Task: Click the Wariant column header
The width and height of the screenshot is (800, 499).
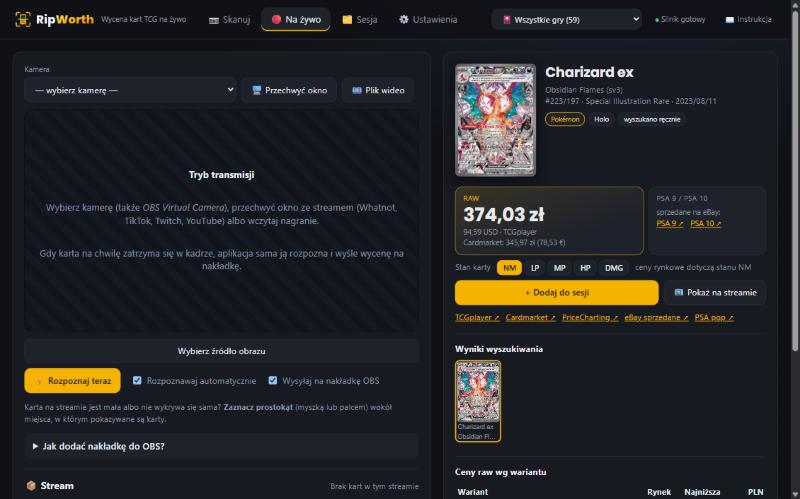Action: click(472, 492)
